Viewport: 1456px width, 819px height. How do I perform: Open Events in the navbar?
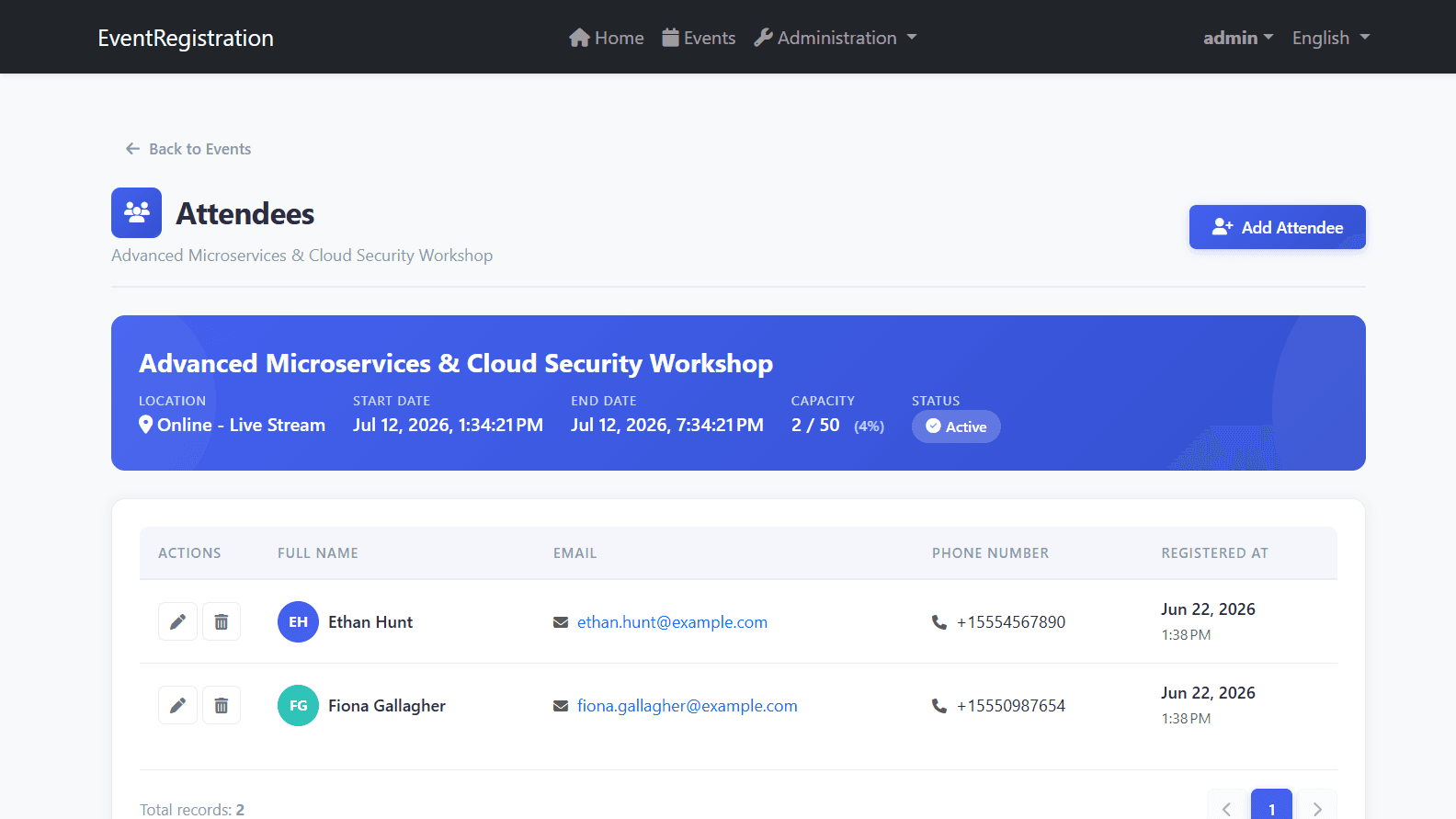pyautogui.click(x=699, y=38)
